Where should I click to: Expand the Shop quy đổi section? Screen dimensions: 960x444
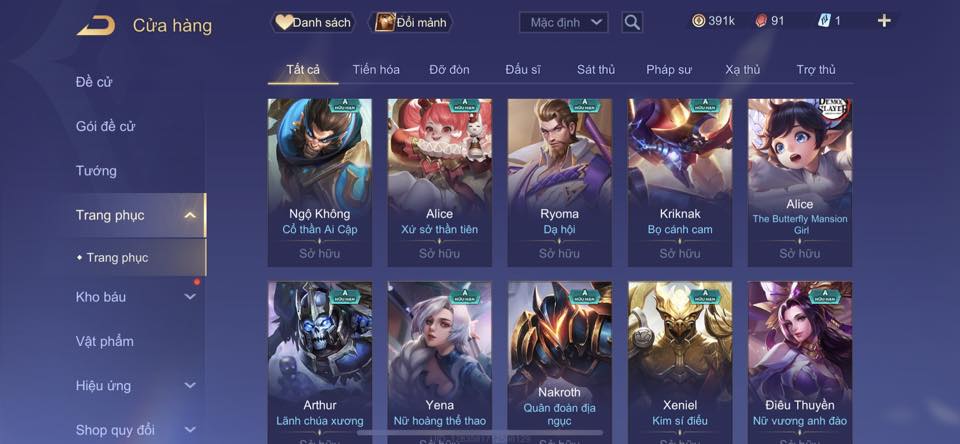[190, 429]
